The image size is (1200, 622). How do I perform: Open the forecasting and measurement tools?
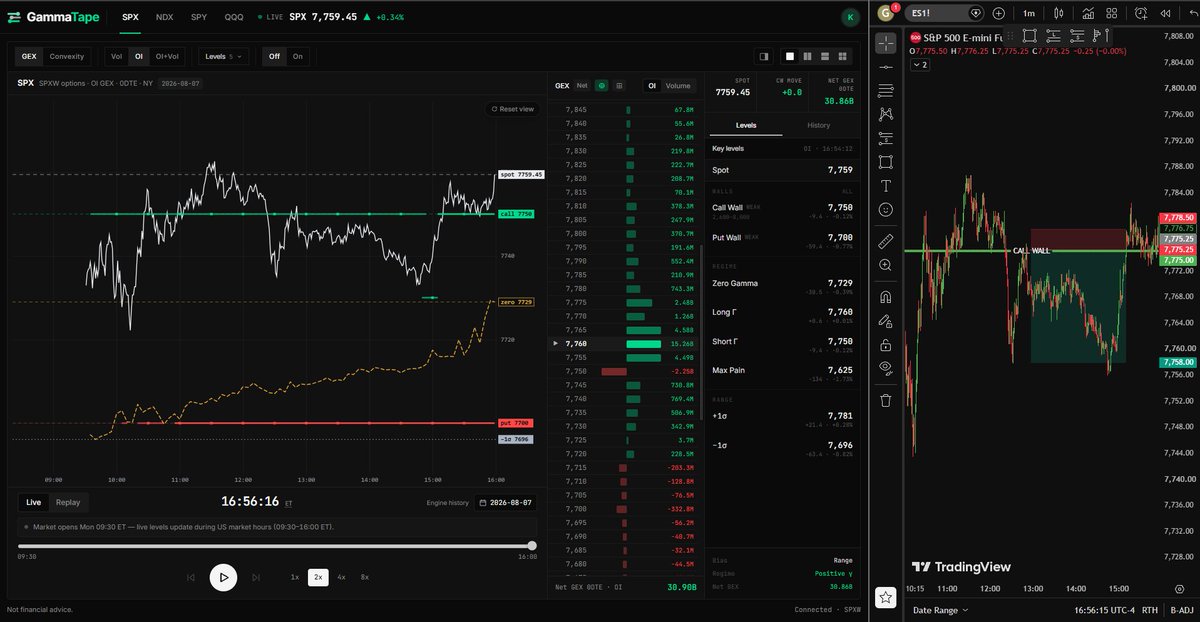coord(885,138)
